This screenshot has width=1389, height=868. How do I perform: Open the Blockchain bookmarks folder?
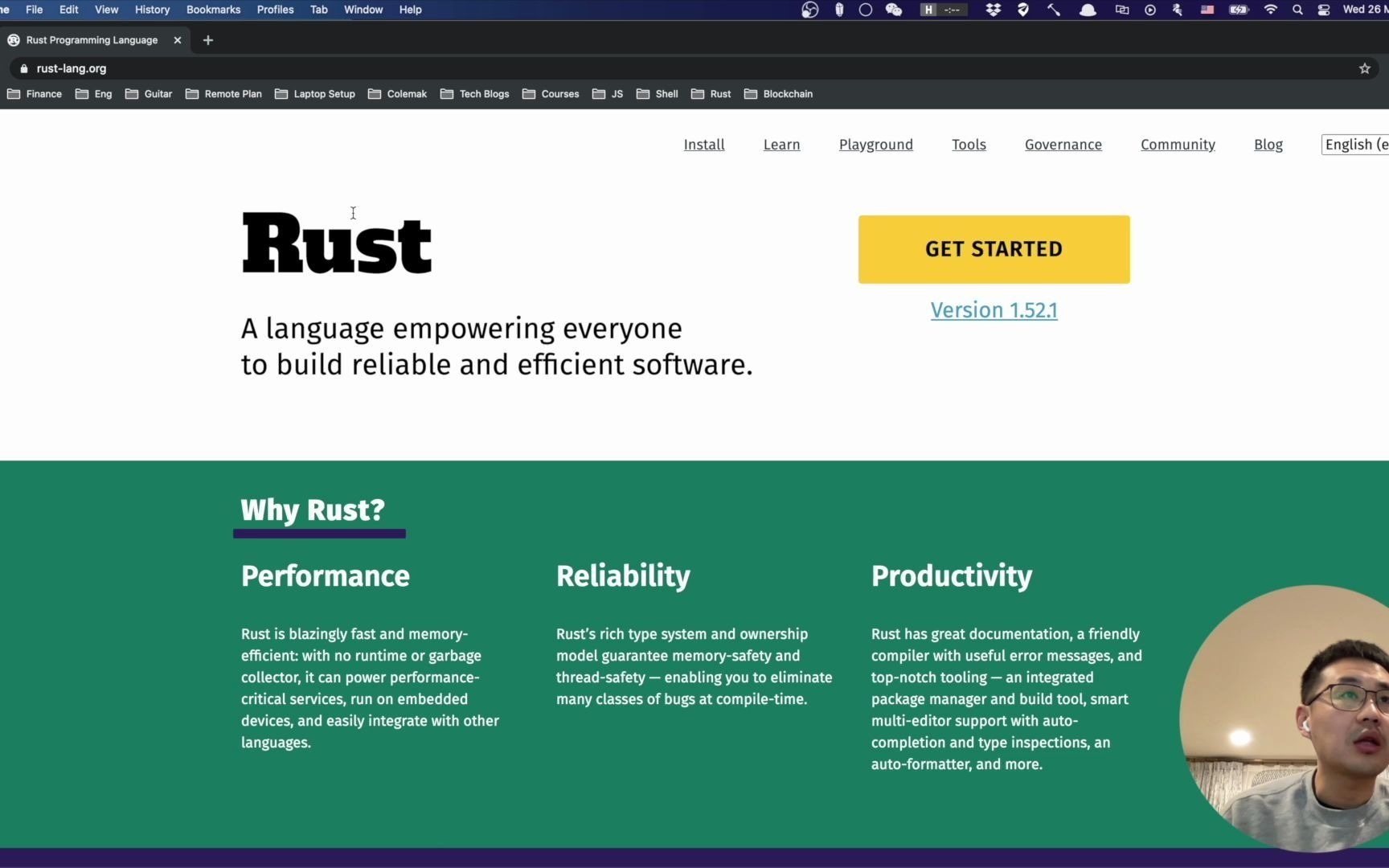click(779, 94)
